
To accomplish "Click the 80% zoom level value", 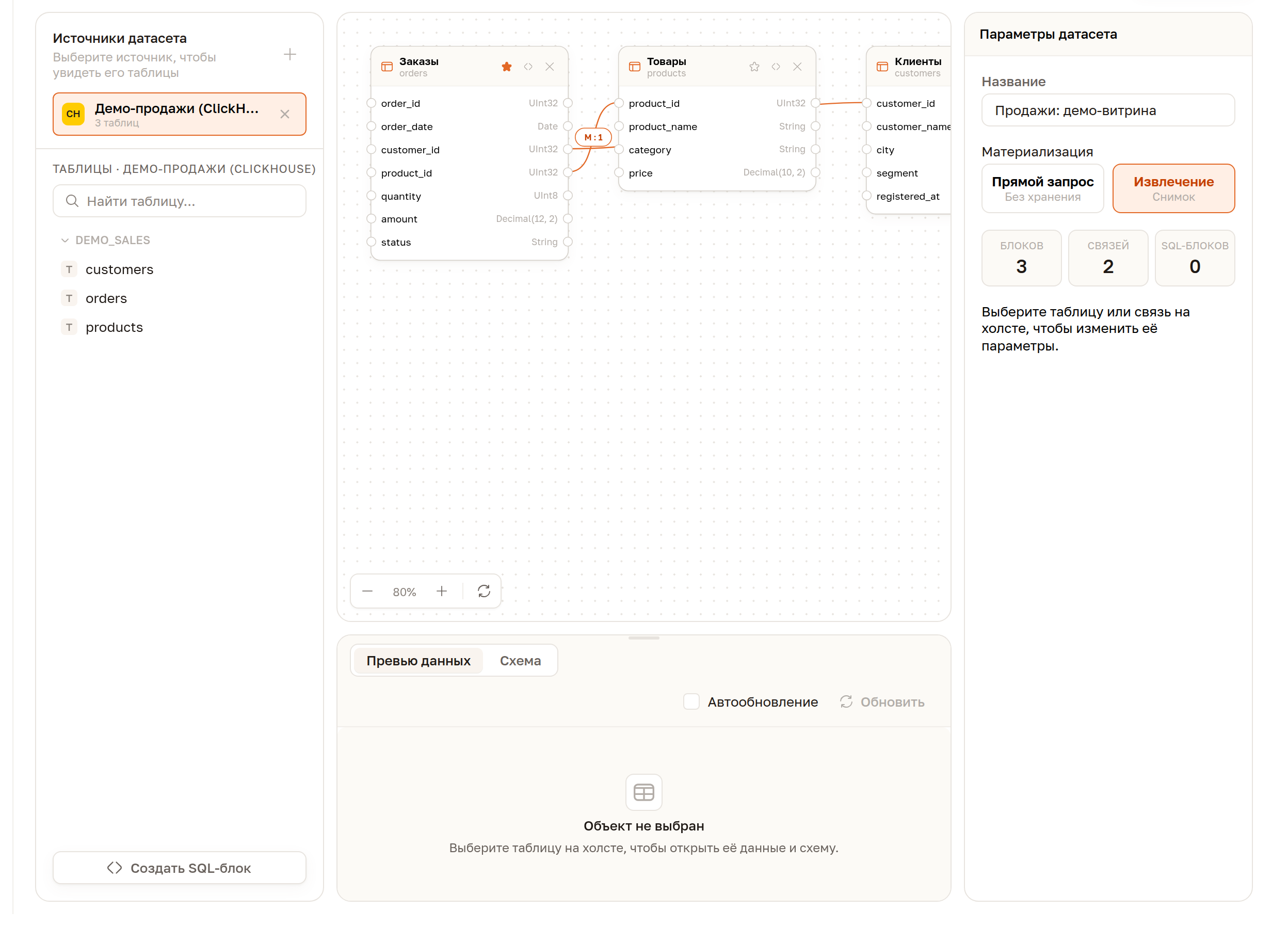I will (405, 592).
